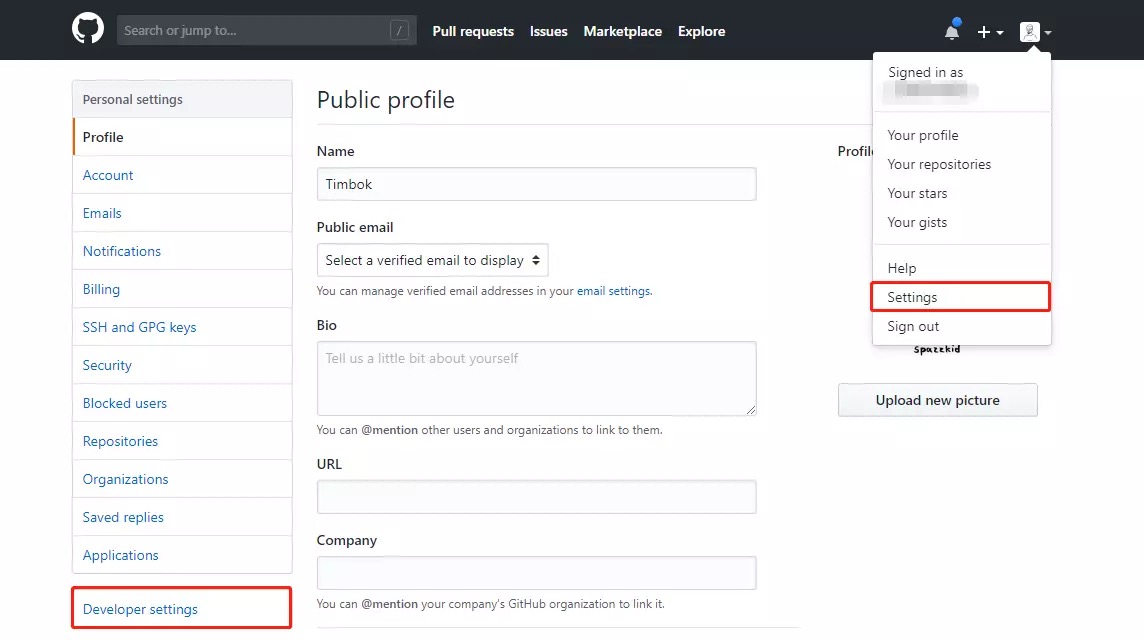This screenshot has width=1144, height=641.
Task: Select Profile in settings sidebar
Action: pos(182,137)
